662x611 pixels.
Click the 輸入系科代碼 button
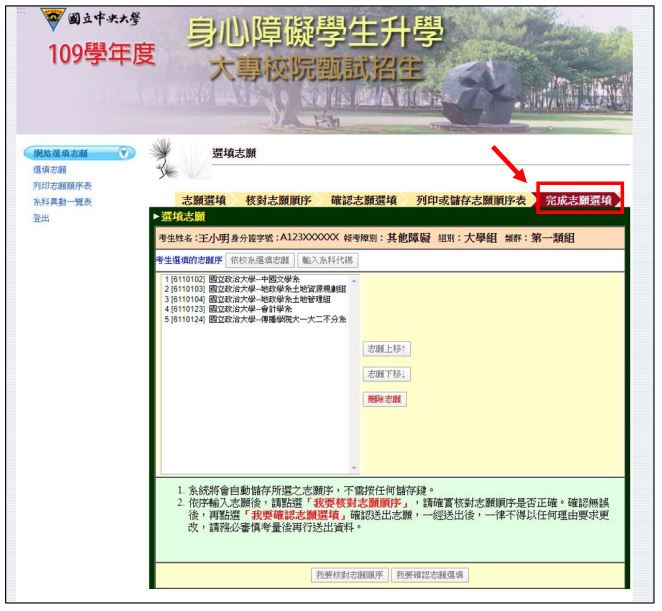pos(328,261)
